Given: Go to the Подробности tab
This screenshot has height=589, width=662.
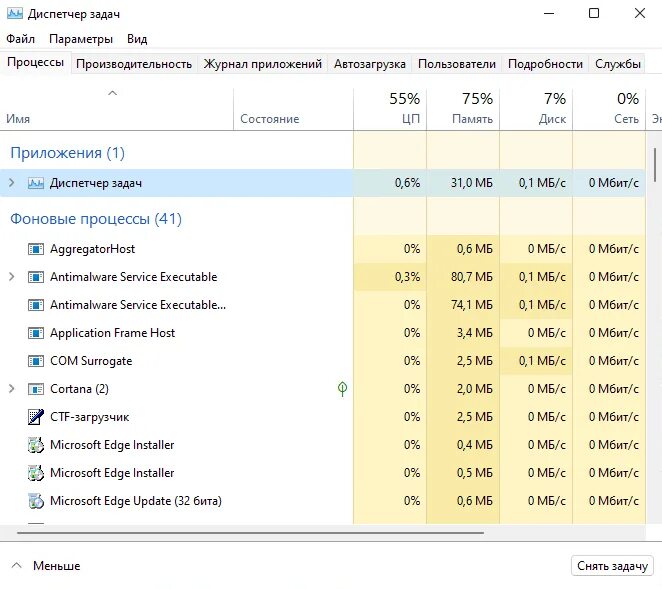Looking at the screenshot, I should 545,64.
